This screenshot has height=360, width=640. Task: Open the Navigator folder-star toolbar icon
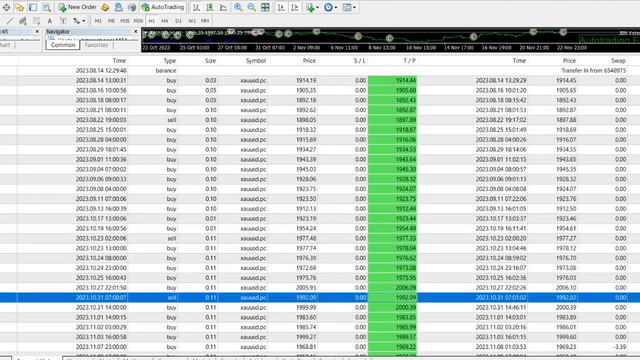20,7
